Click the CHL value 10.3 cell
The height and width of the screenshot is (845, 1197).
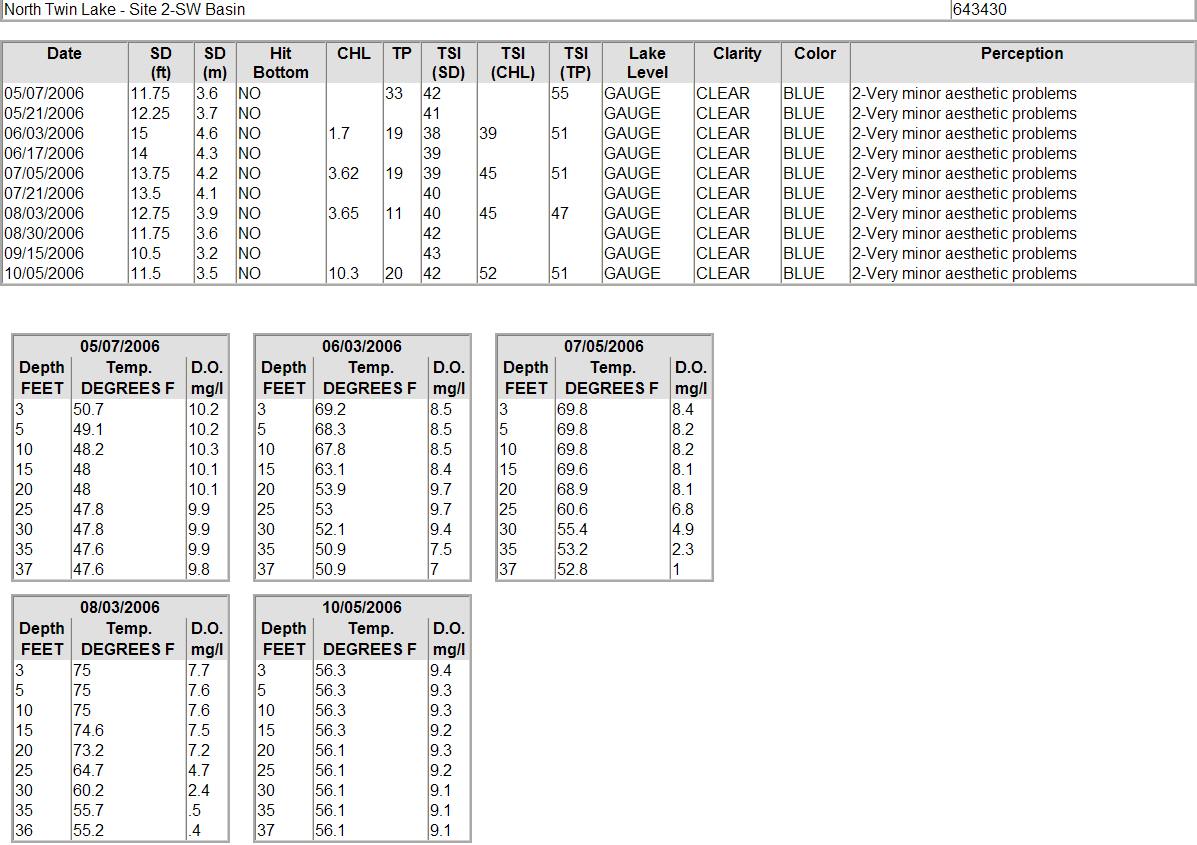pos(344,273)
